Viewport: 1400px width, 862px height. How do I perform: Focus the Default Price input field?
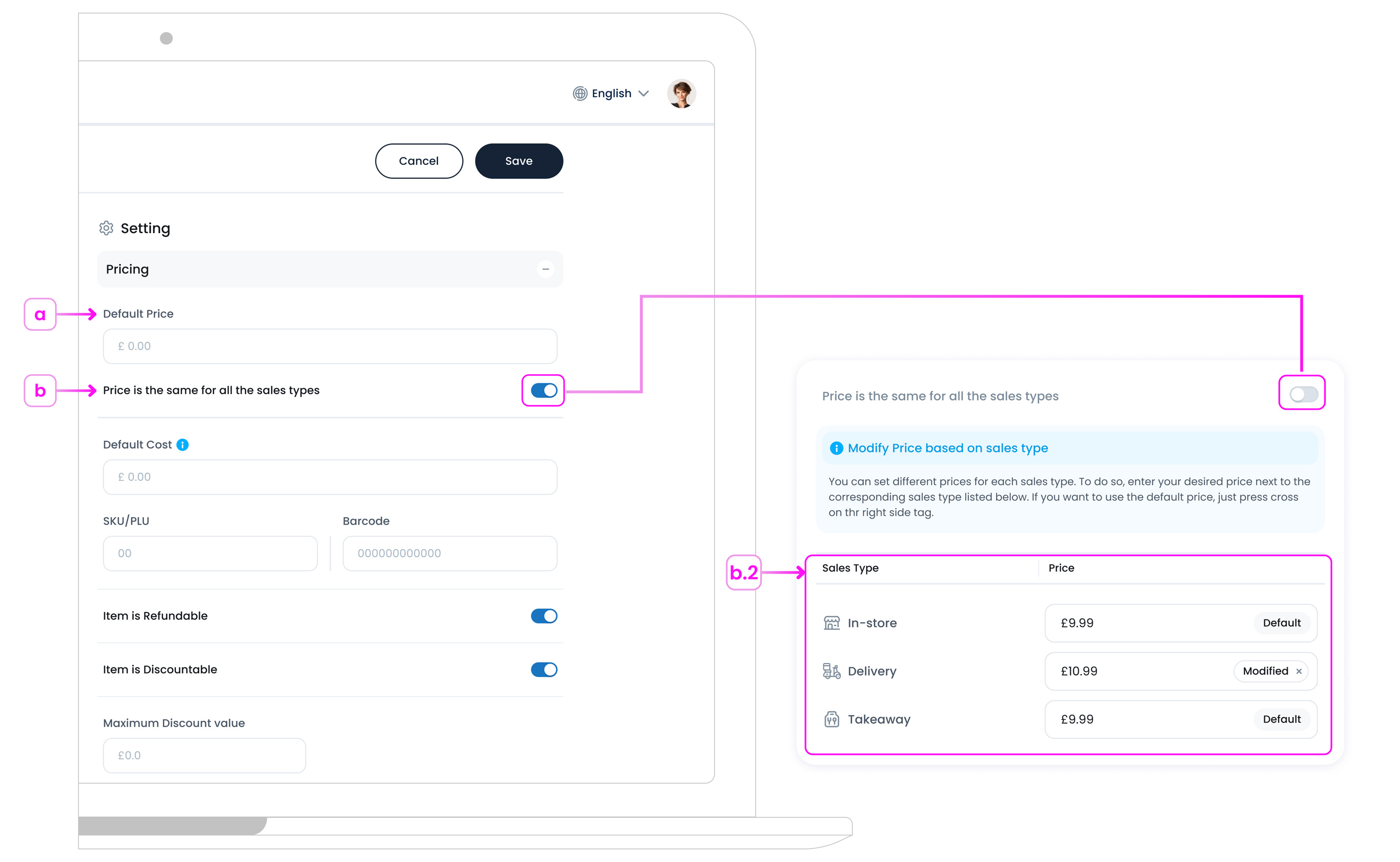pos(330,346)
